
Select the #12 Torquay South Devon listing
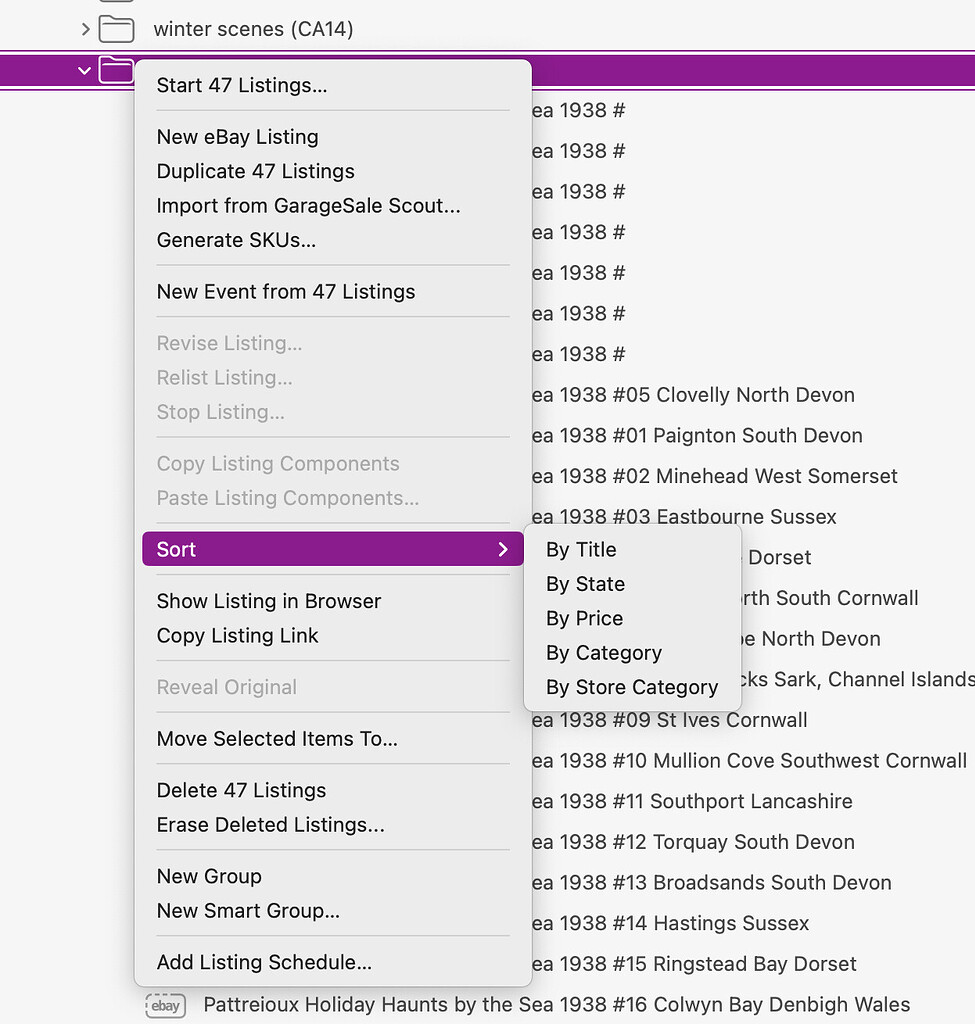(693, 842)
